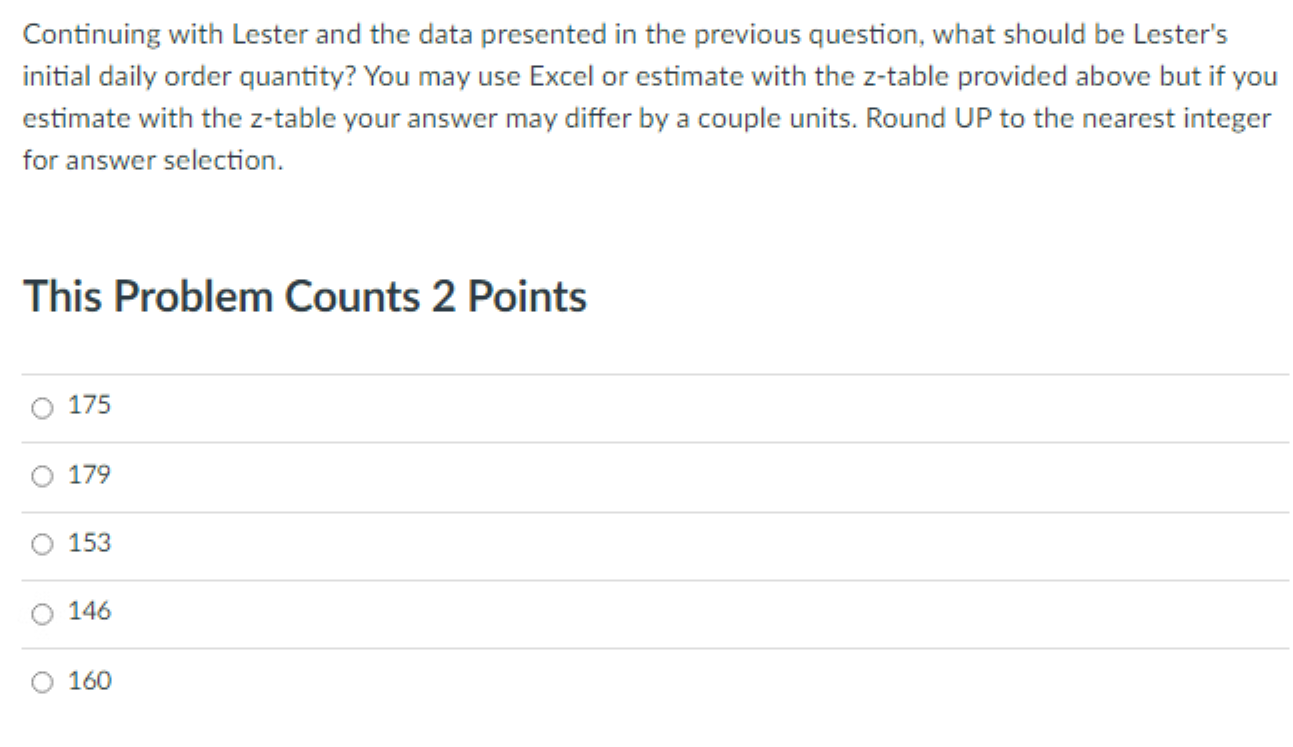1293x747 pixels.
Task: Click the text 2 Points in the heading
Action: (509, 296)
